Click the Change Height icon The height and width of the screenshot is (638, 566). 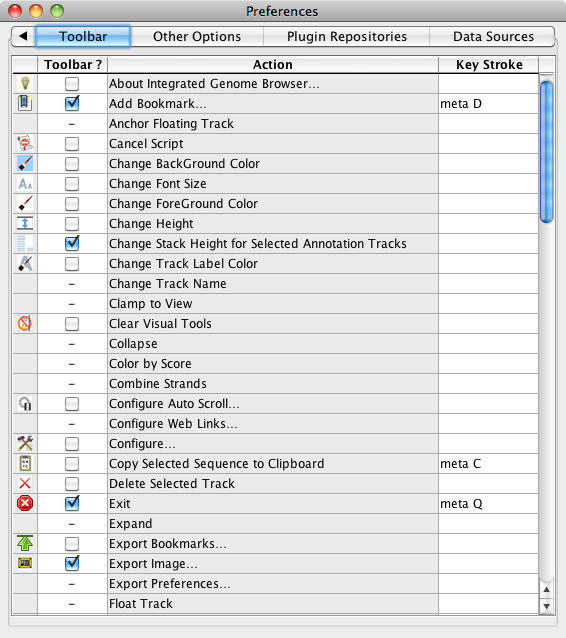pos(25,223)
